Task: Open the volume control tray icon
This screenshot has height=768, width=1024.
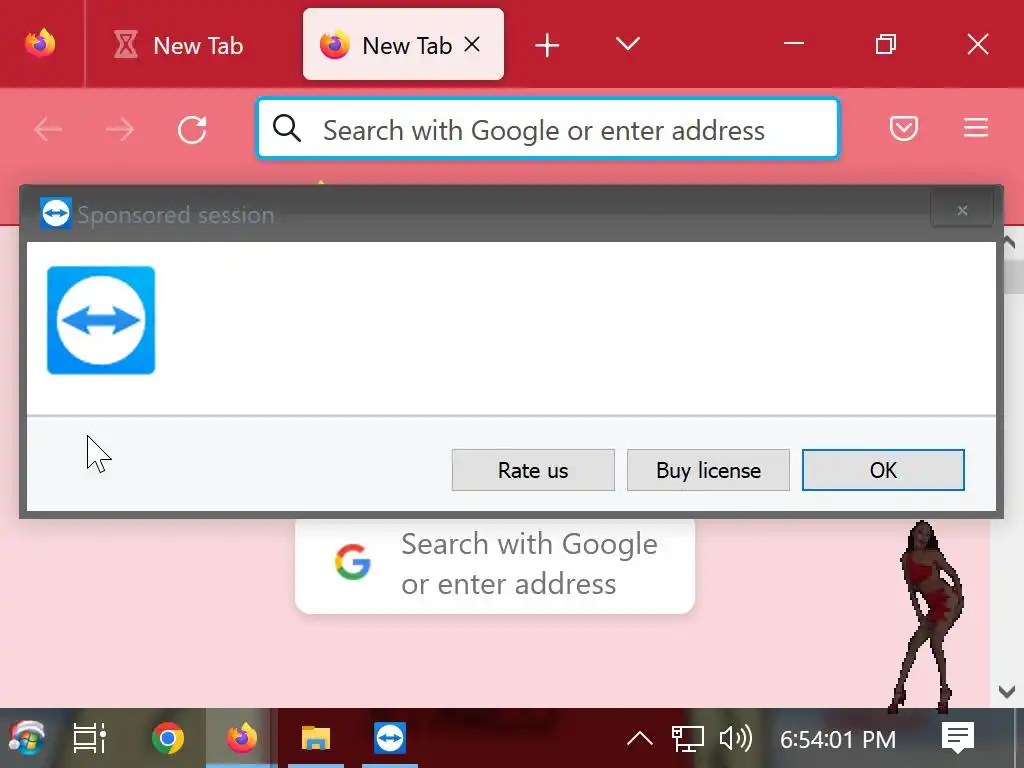Action: coord(735,739)
